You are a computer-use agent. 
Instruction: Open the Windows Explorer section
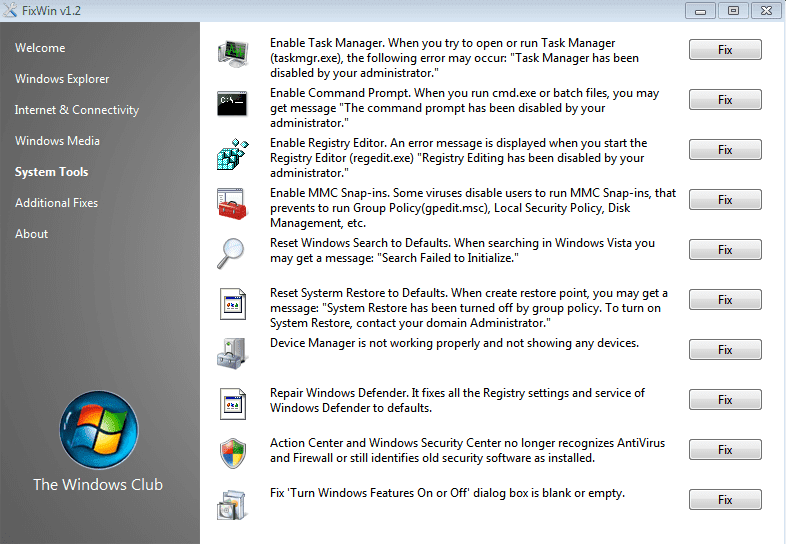pos(62,79)
